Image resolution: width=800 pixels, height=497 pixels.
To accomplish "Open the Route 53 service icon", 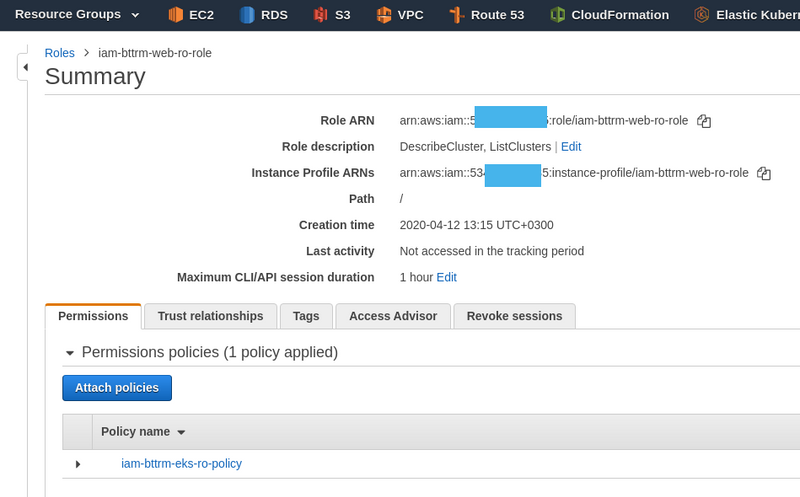I will click(x=456, y=15).
